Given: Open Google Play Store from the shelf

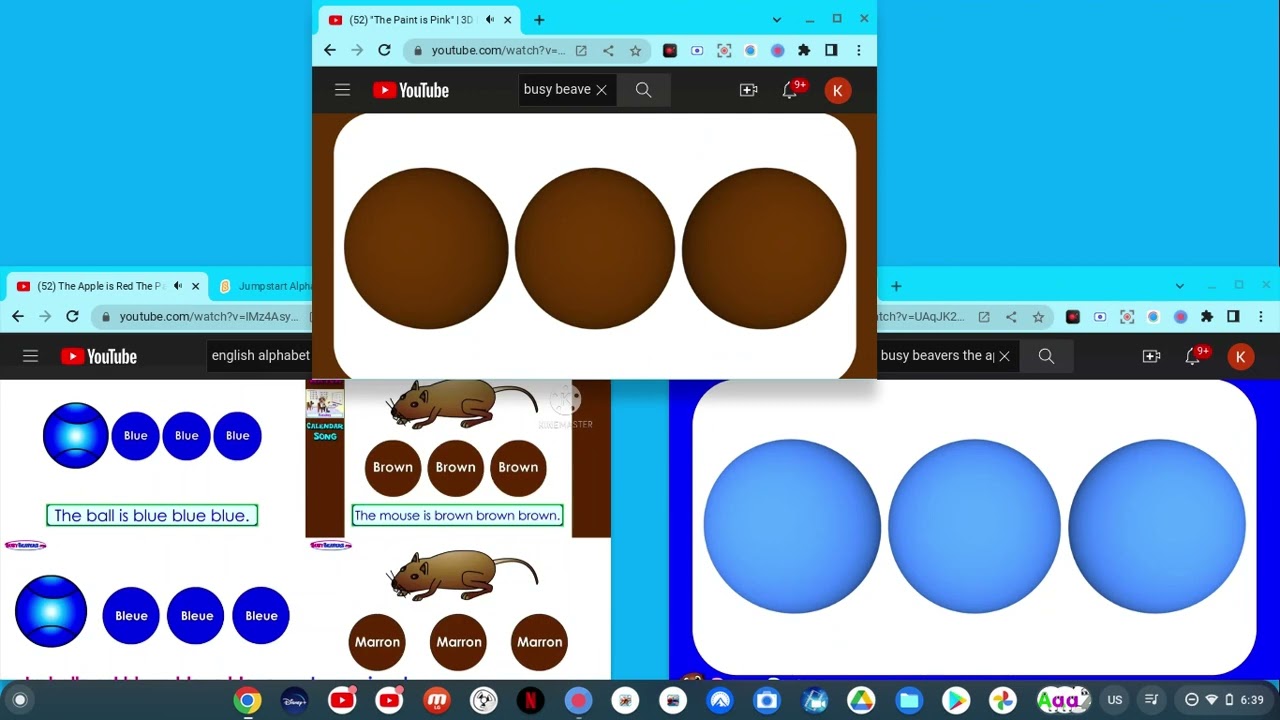Looking at the screenshot, I should [x=956, y=701].
